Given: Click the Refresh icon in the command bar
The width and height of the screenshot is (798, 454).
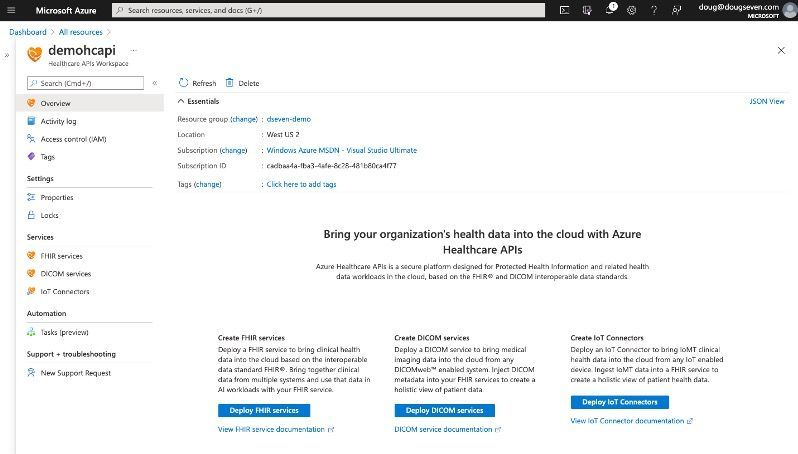Looking at the screenshot, I should [183, 82].
